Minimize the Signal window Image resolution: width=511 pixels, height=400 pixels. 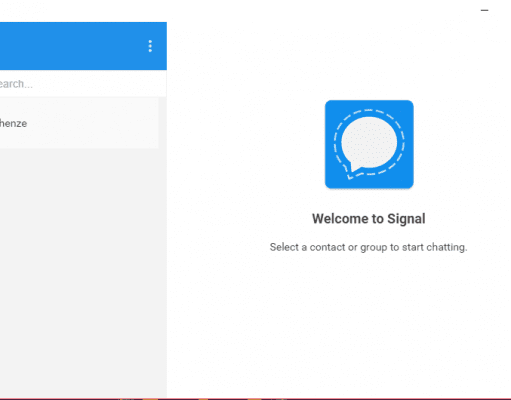pos(484,10)
